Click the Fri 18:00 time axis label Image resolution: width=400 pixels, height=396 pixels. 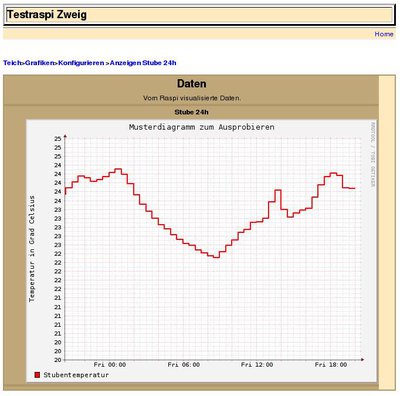click(331, 365)
